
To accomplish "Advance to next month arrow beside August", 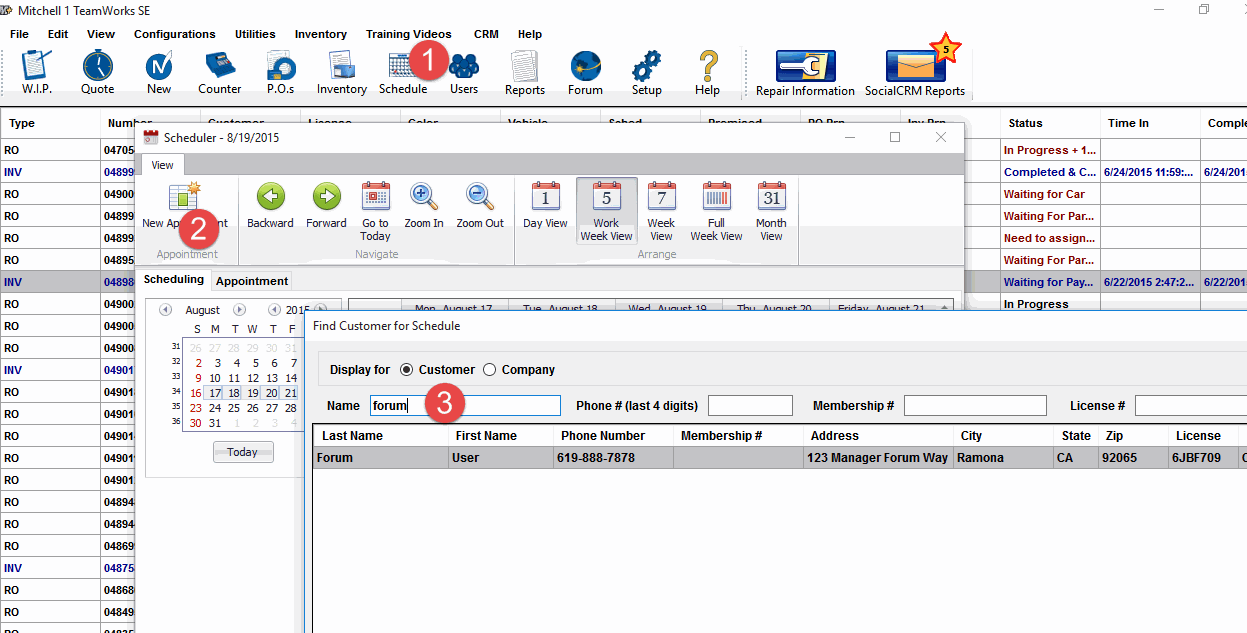I will point(240,310).
